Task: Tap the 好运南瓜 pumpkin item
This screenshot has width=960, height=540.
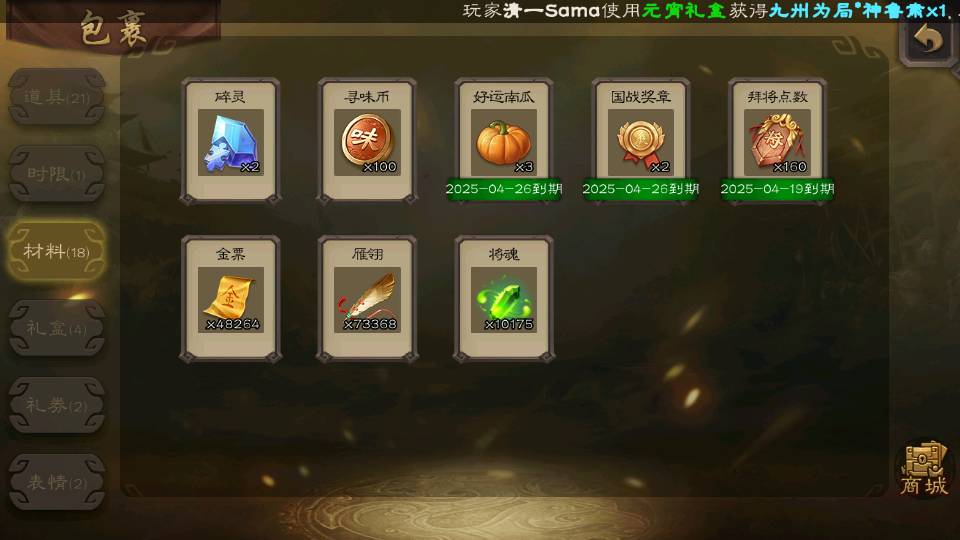Action: [x=504, y=141]
